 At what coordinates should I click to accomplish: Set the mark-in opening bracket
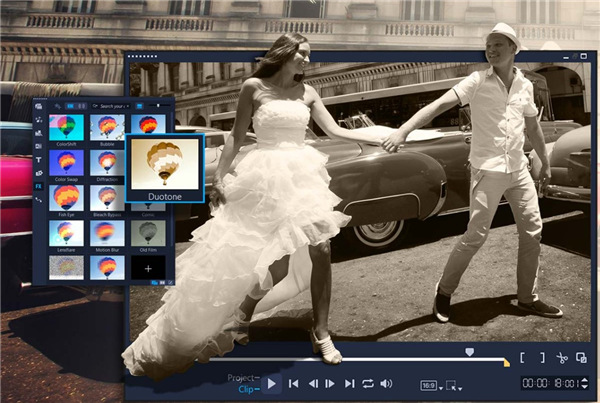[x=521, y=358]
